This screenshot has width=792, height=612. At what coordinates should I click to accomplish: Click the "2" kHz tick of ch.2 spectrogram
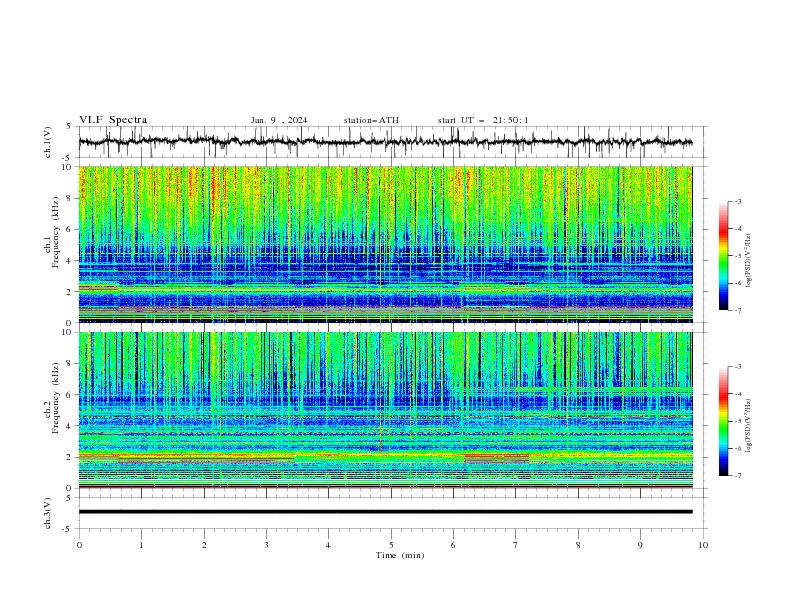click(x=70, y=457)
